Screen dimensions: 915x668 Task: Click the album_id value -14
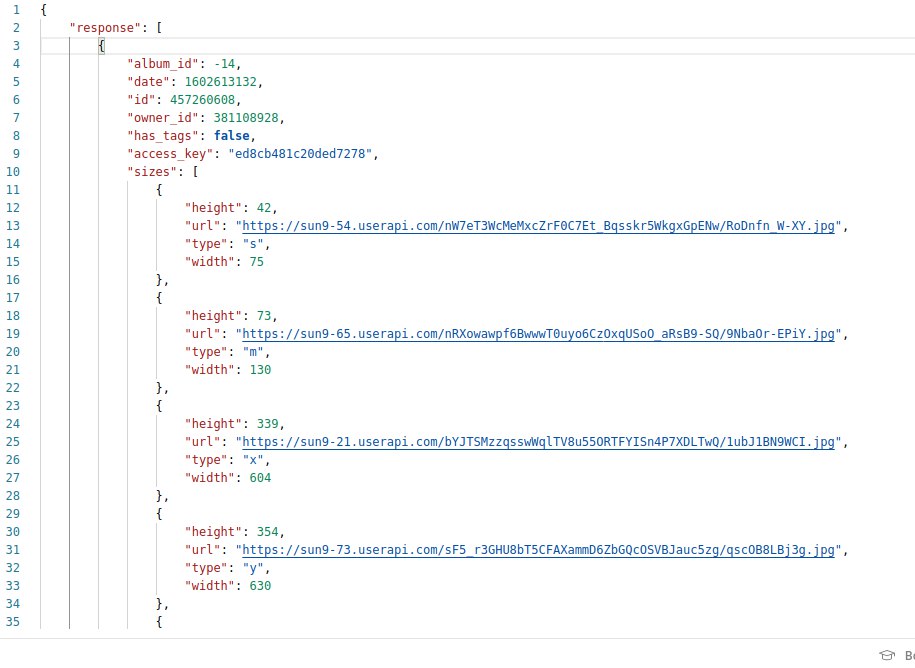pyautogui.click(x=224, y=64)
